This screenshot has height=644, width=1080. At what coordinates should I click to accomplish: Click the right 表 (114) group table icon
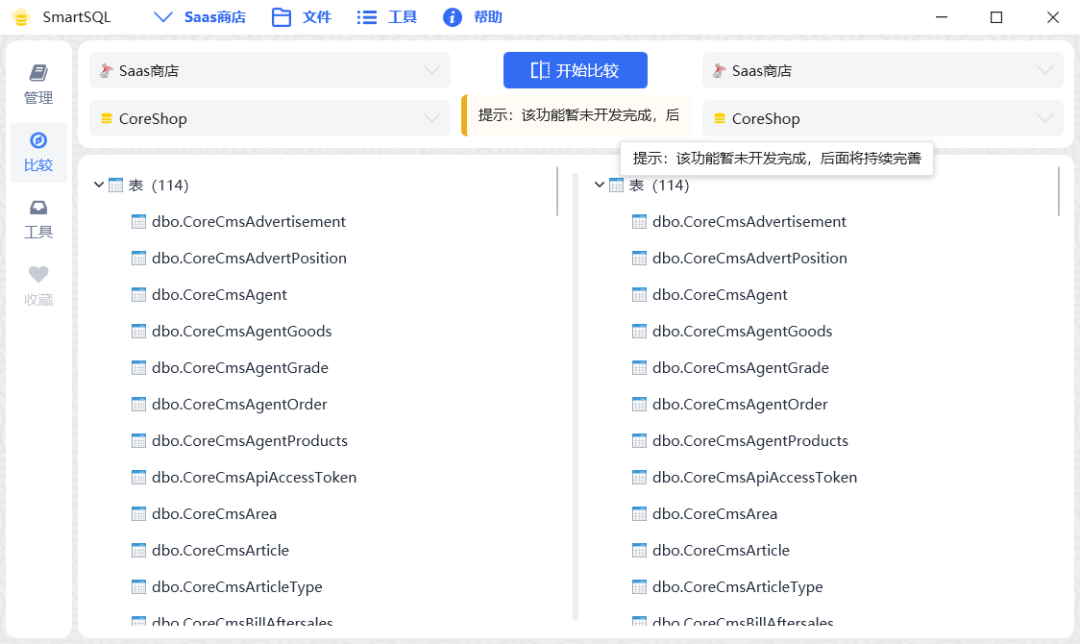click(x=616, y=185)
